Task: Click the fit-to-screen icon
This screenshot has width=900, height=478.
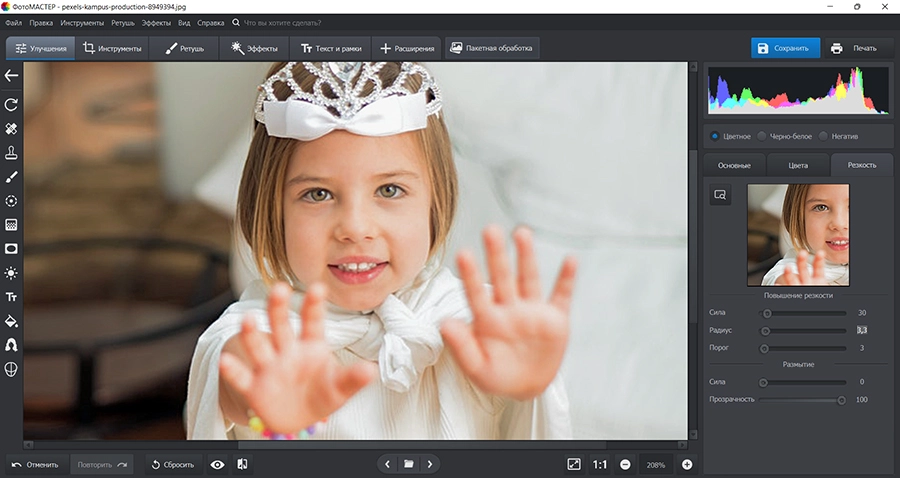Action: [x=573, y=464]
